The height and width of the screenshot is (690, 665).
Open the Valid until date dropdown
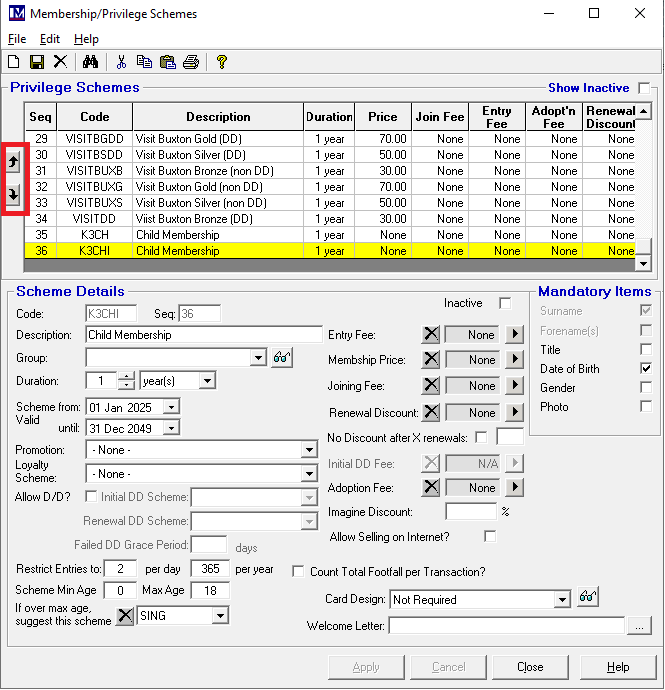pos(171,427)
